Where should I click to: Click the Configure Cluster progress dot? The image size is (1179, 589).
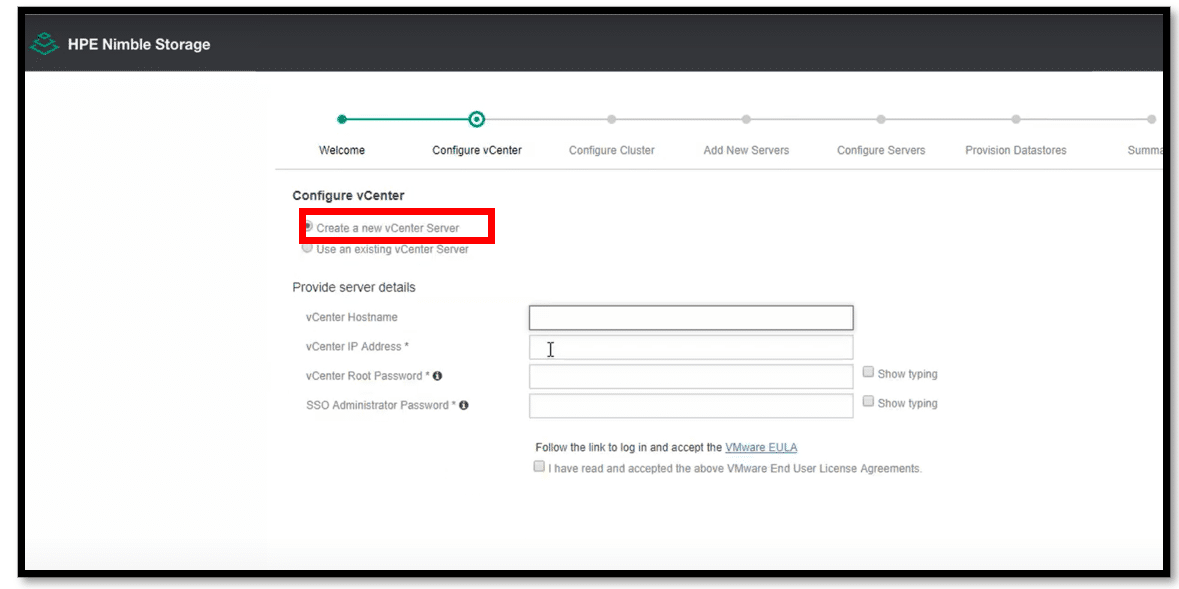pyautogui.click(x=612, y=119)
